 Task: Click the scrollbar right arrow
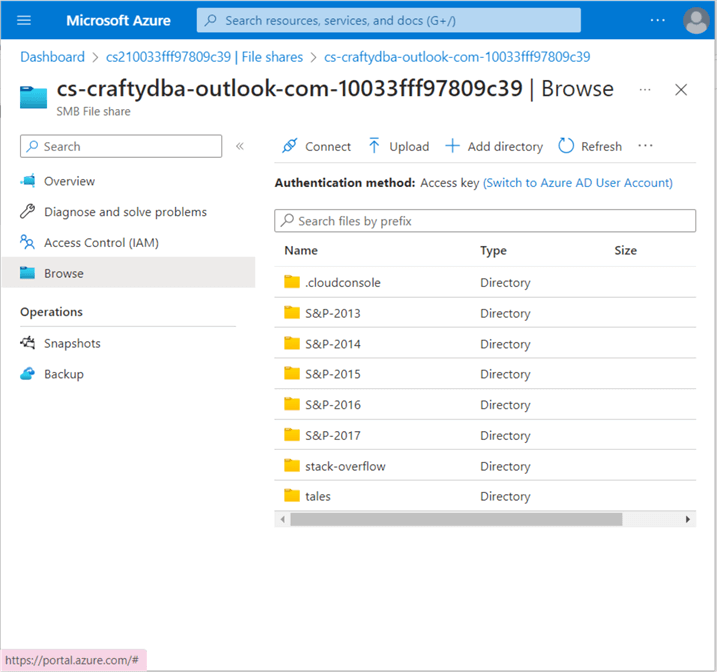pyautogui.click(x=687, y=519)
